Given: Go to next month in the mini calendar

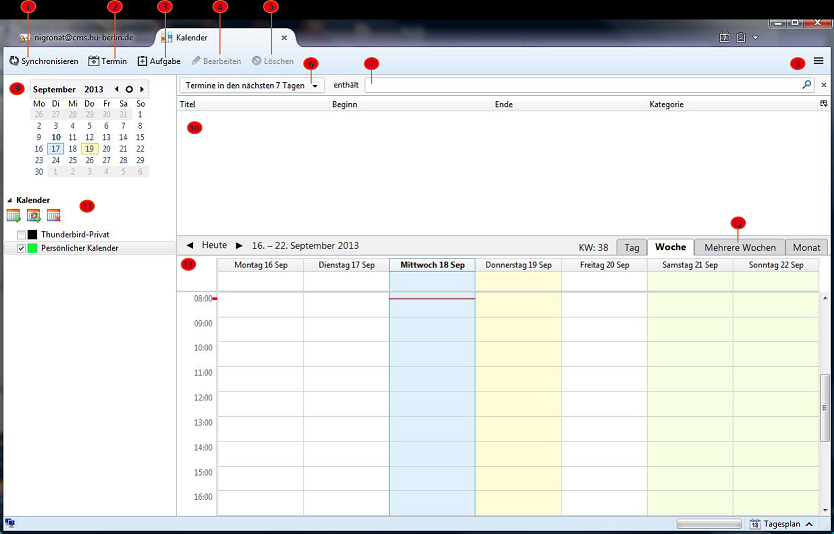Looking at the screenshot, I should [143, 89].
